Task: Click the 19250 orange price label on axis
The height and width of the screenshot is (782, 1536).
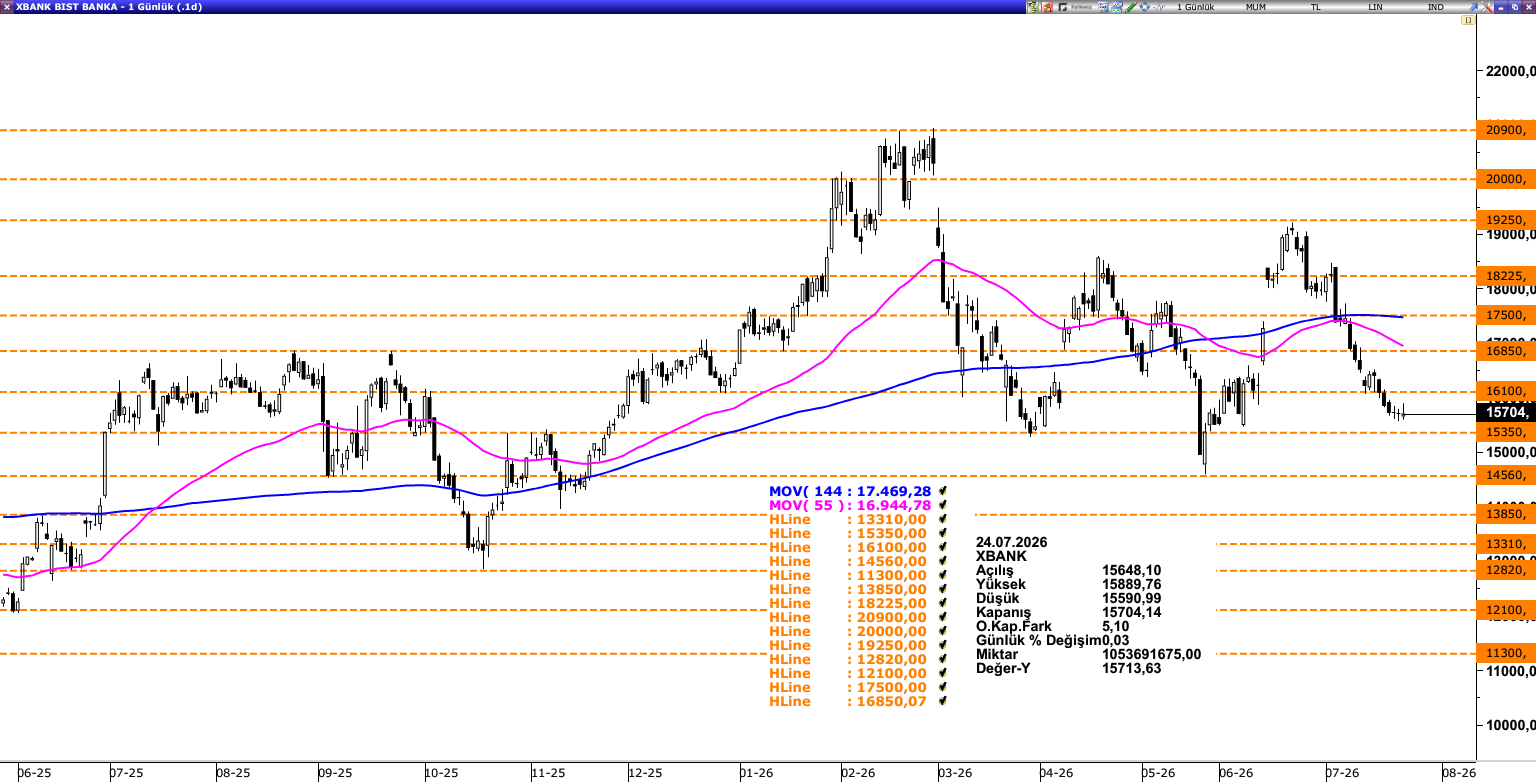Action: 1505,220
